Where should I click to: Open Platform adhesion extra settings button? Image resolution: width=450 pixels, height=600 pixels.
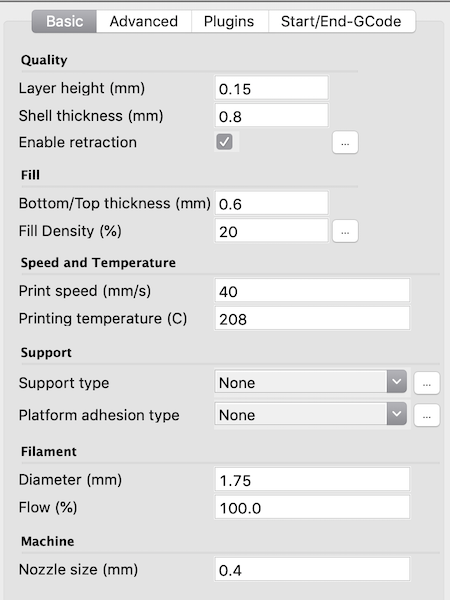tap(427, 415)
